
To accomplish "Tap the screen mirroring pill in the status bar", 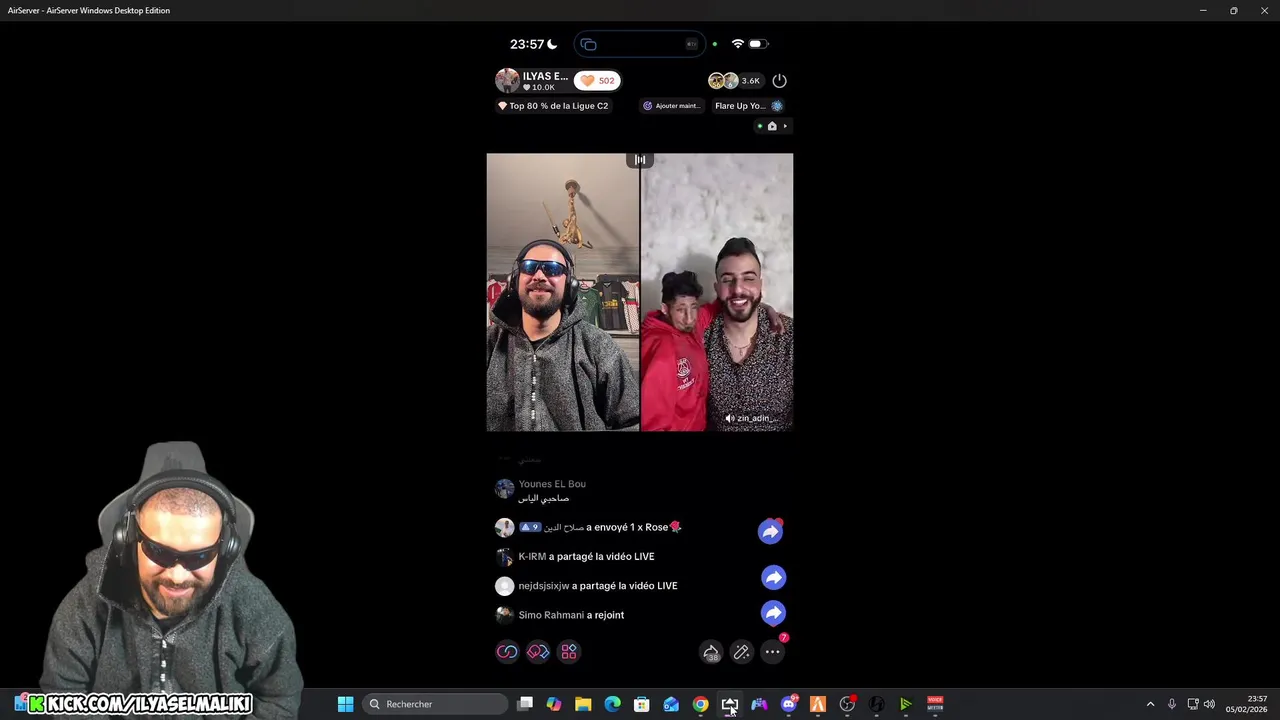I will [x=639, y=44].
